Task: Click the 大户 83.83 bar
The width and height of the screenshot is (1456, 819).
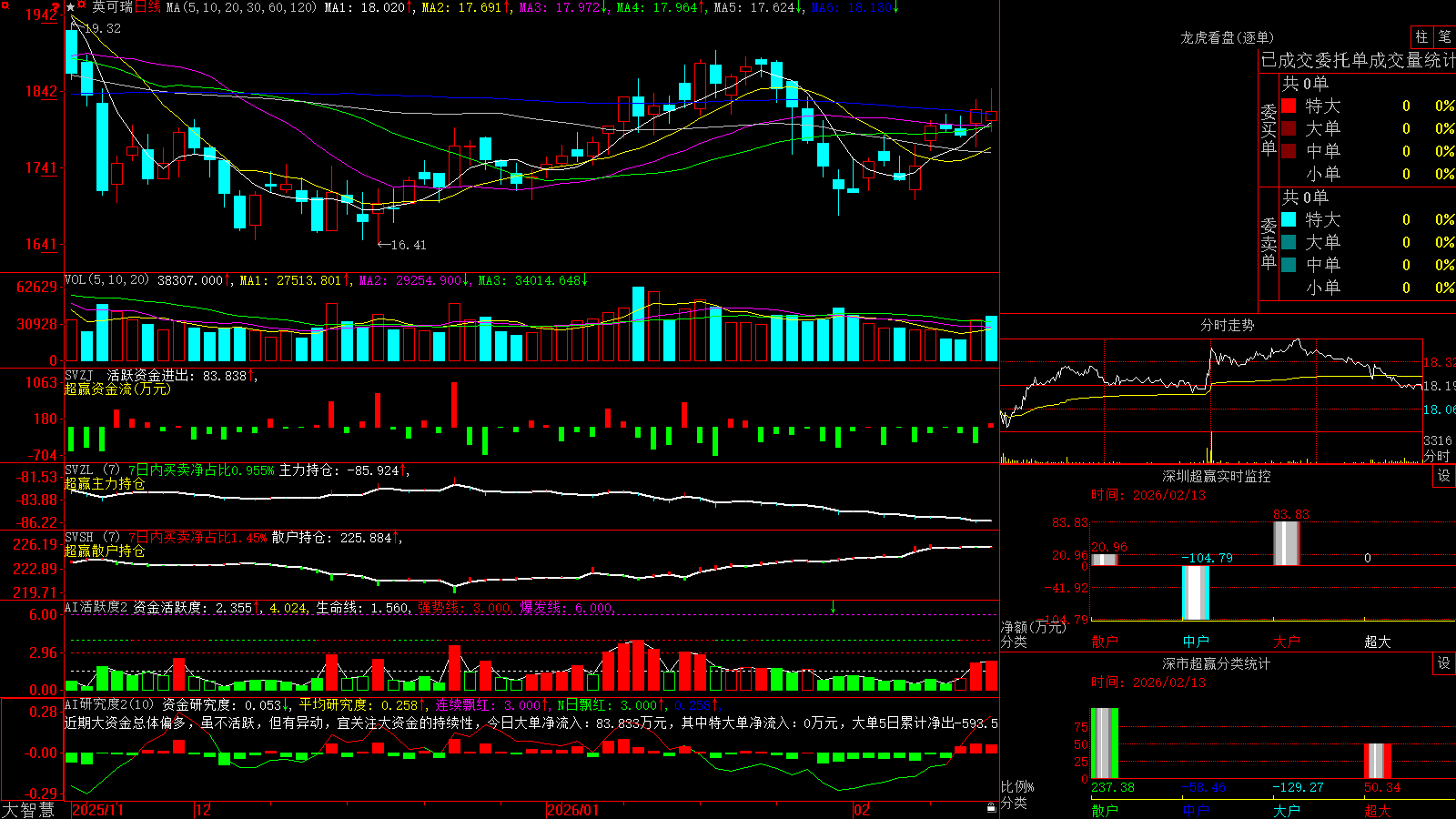Action: (x=1287, y=542)
